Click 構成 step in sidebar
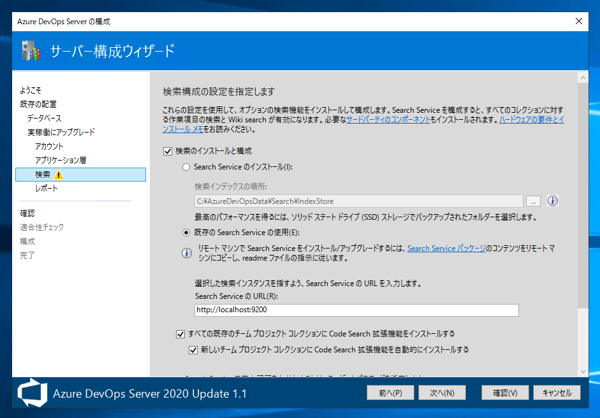 [x=27, y=242]
